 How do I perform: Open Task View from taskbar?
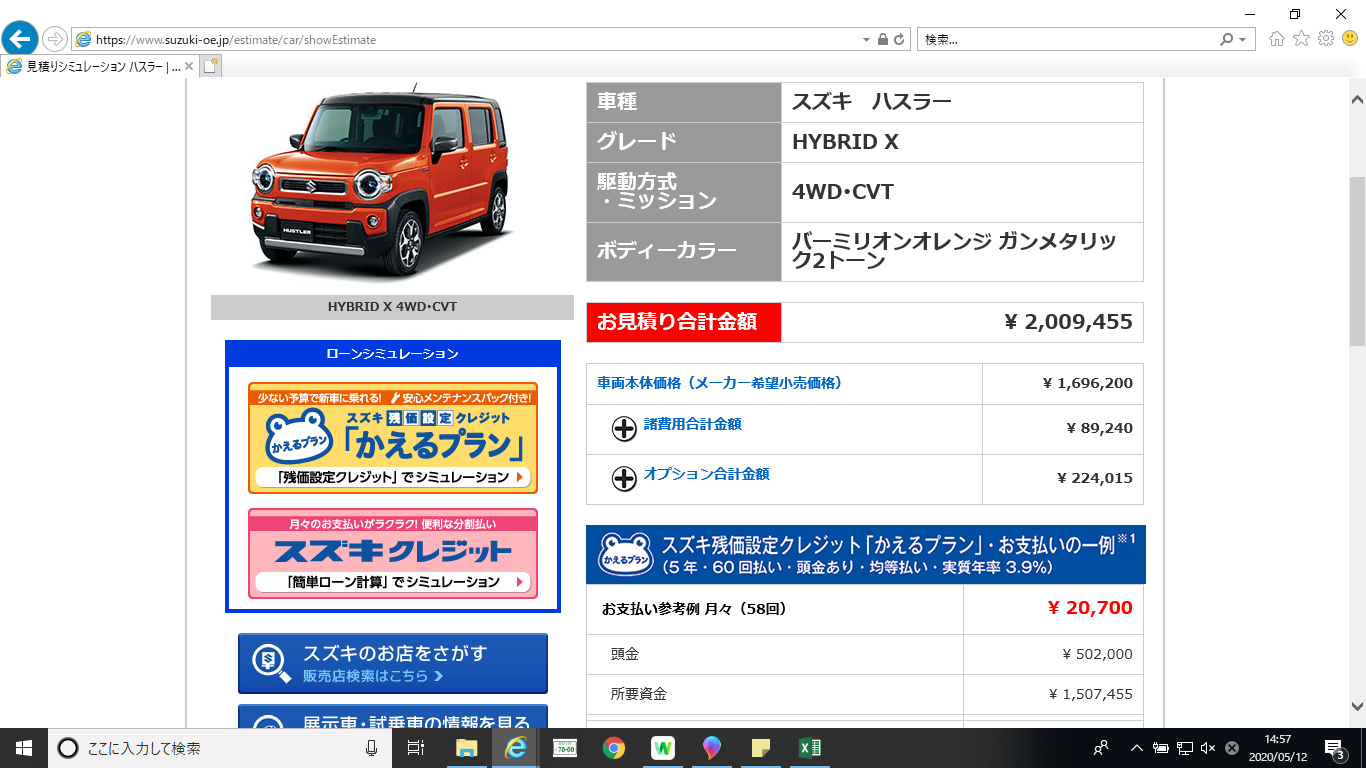pos(417,747)
